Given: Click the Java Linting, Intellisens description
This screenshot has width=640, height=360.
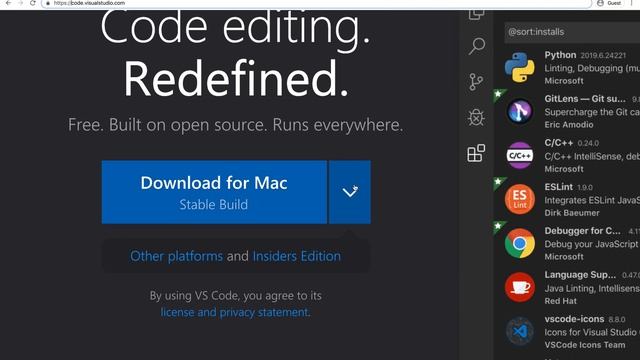Looking at the screenshot, I should 592,288.
